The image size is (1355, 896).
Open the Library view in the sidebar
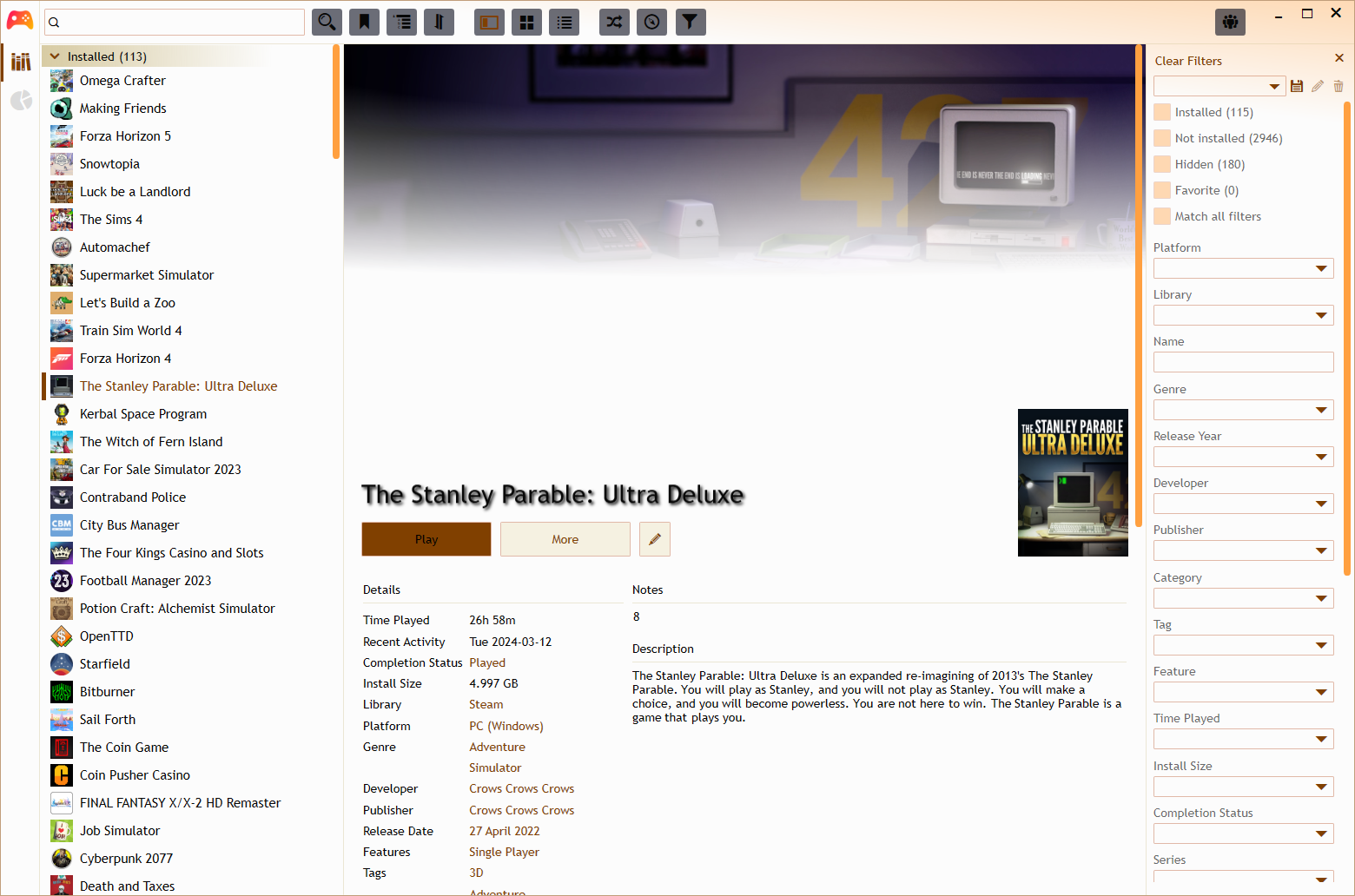[21, 62]
